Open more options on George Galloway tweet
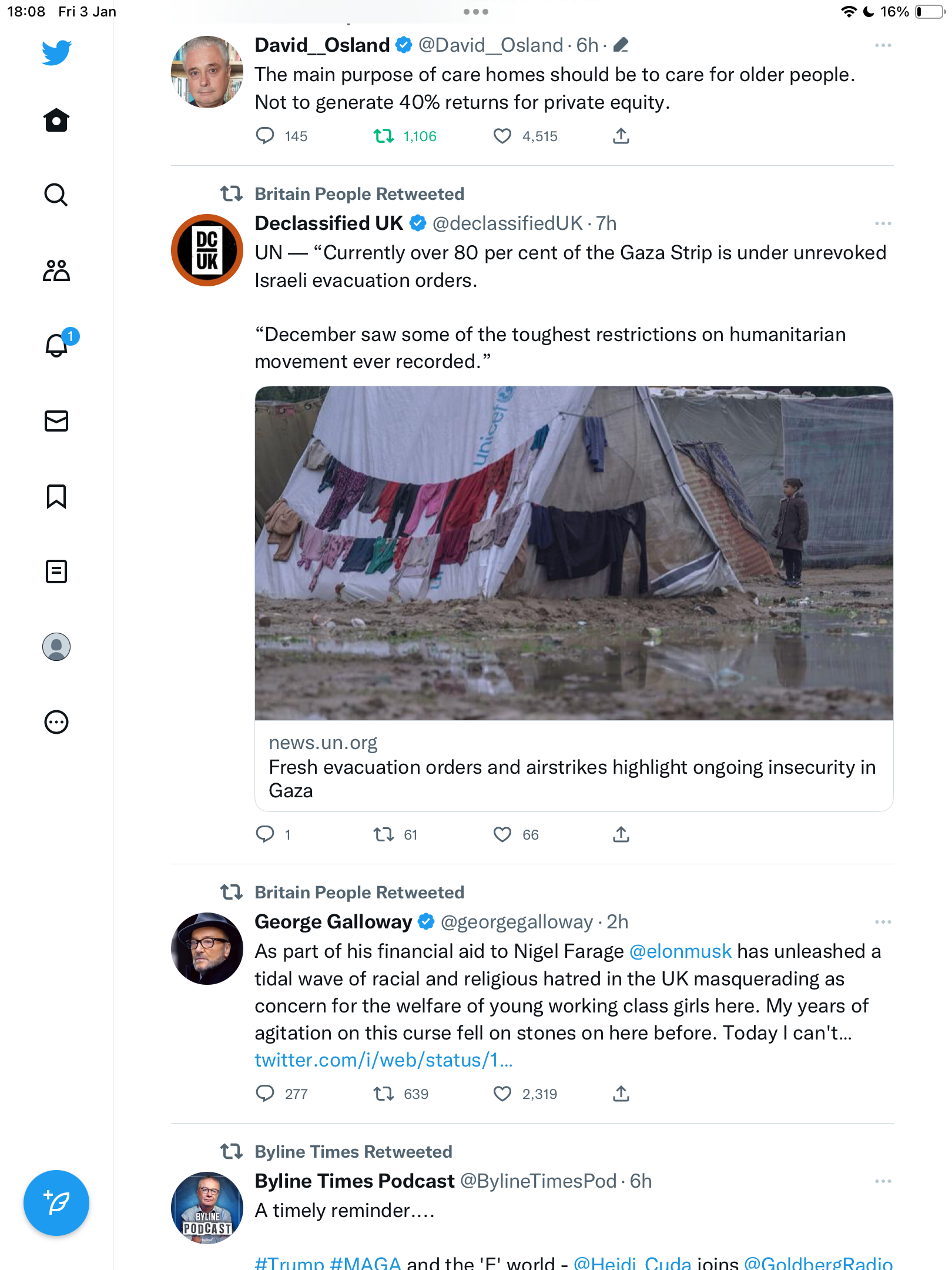Viewport: 952px width, 1270px height. [883, 922]
